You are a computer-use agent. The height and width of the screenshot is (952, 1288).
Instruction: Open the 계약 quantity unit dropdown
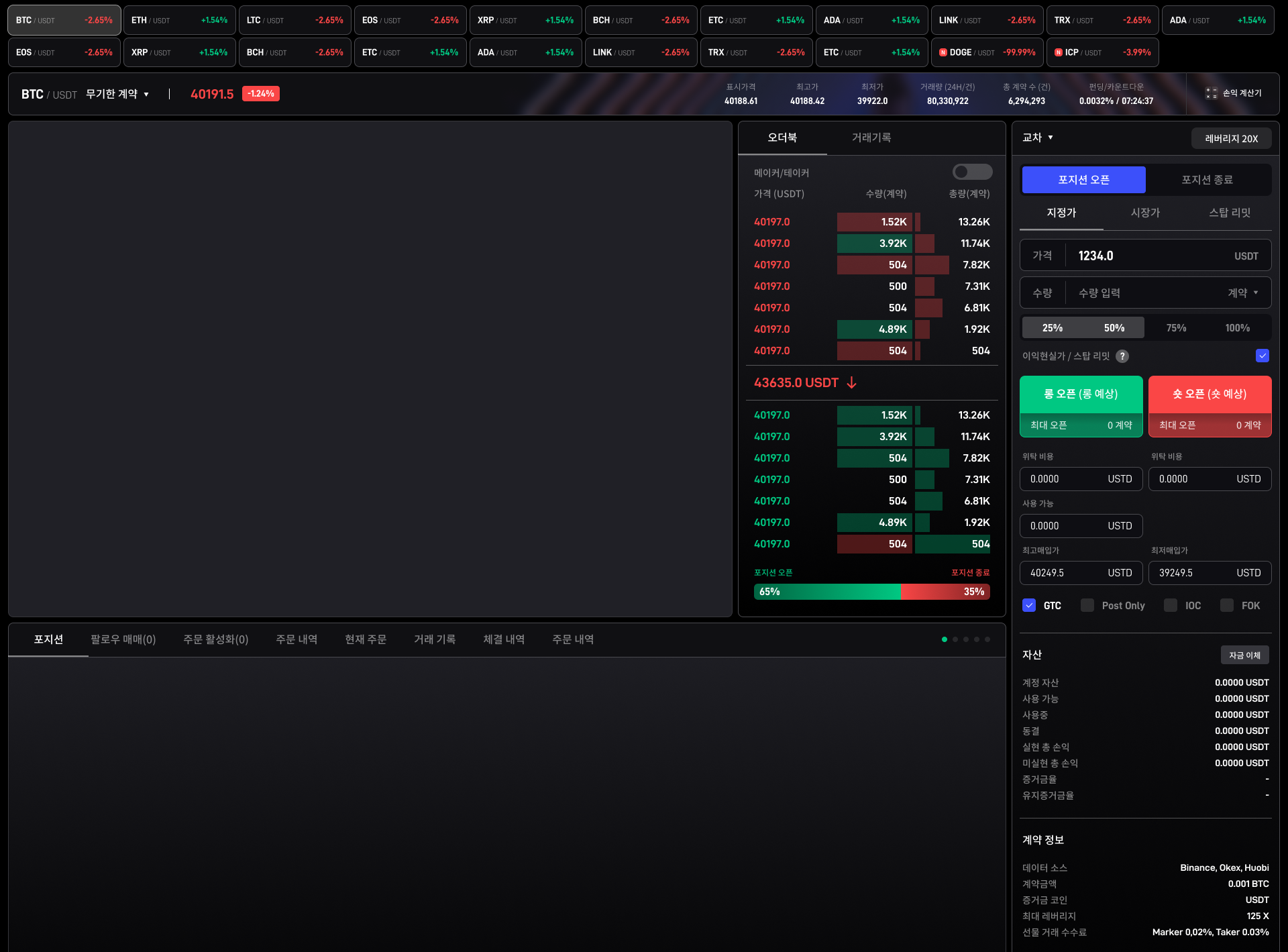(1242, 293)
